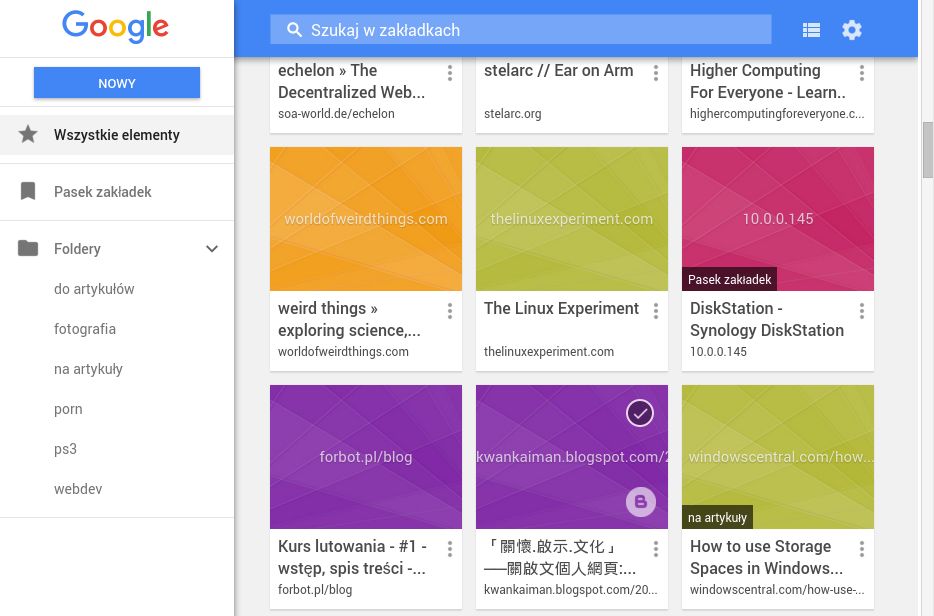Click forbot.pl/blog URL below title
Image resolution: width=934 pixels, height=616 pixels.
tap(315, 590)
